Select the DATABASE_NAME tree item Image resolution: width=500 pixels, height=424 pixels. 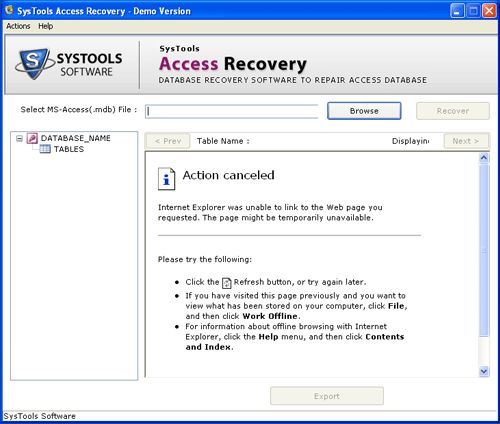[x=76, y=138]
